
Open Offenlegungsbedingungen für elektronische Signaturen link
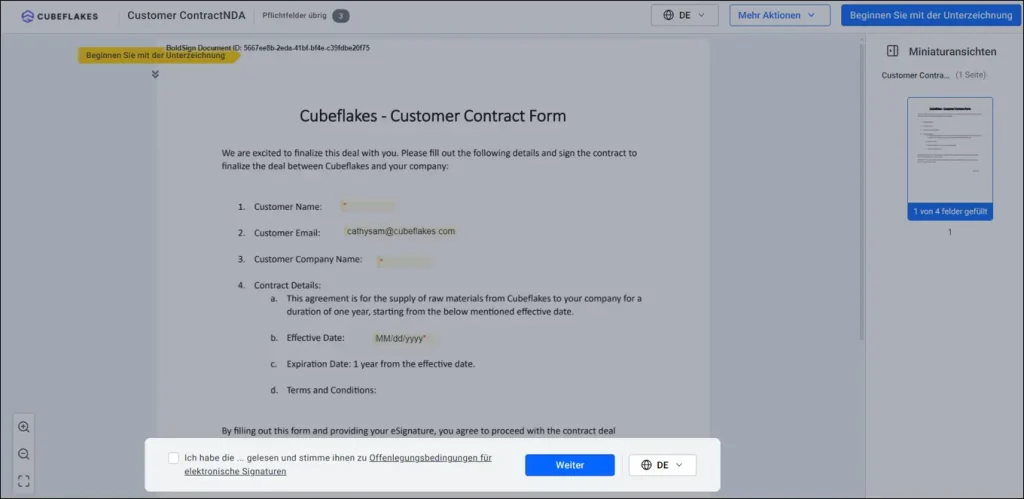tap(338, 464)
